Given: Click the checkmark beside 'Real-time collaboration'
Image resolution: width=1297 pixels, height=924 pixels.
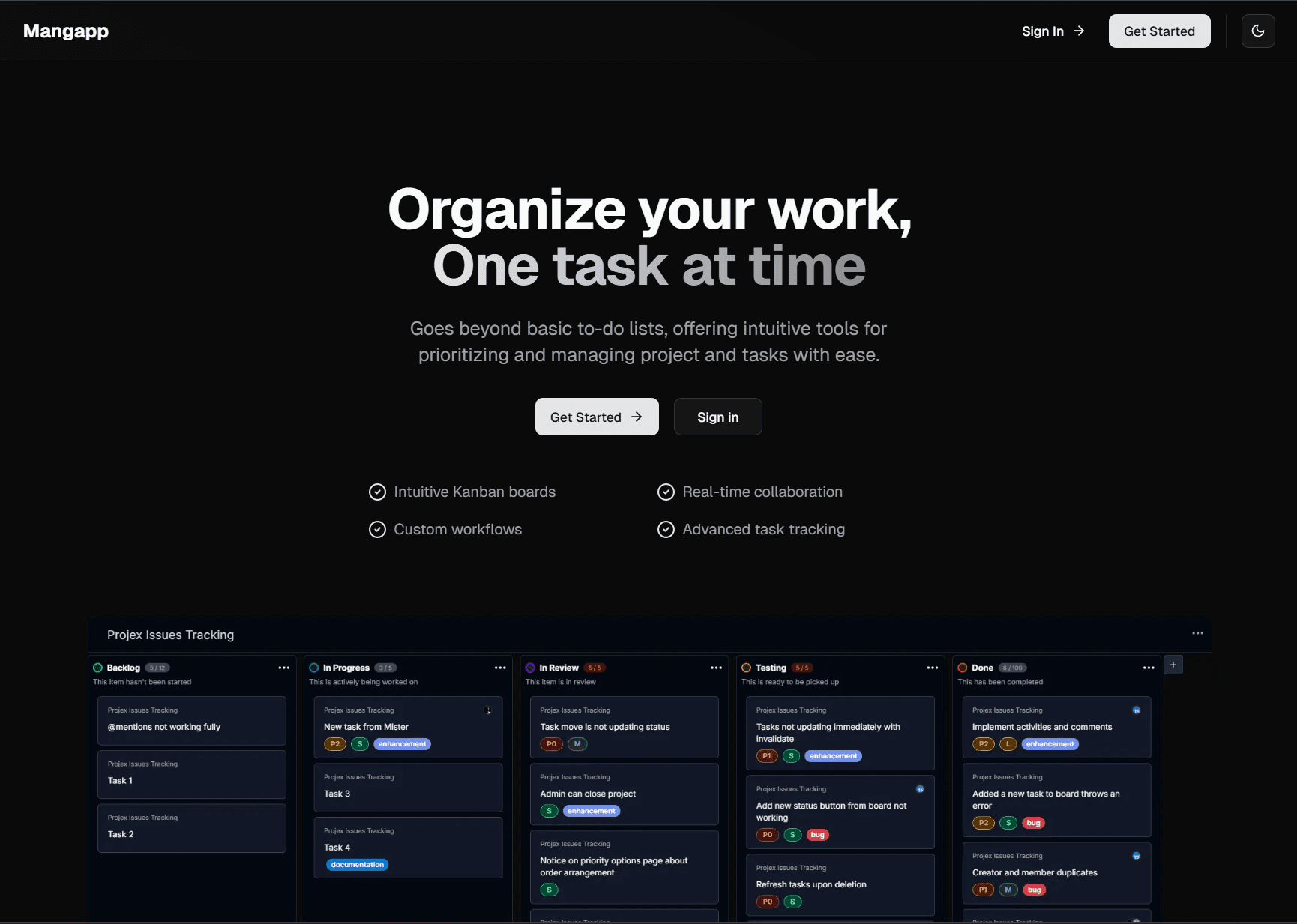Looking at the screenshot, I should (x=666, y=492).
